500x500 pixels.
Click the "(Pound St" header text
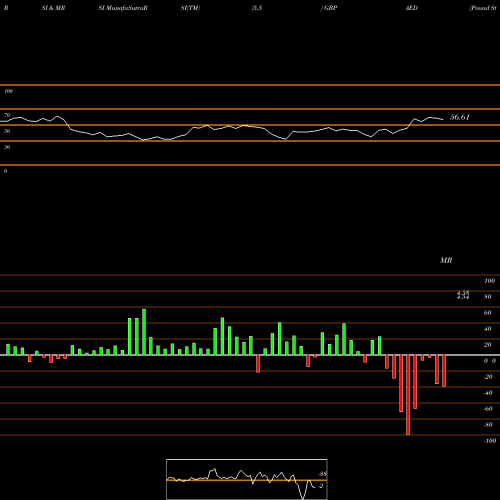(483, 8)
